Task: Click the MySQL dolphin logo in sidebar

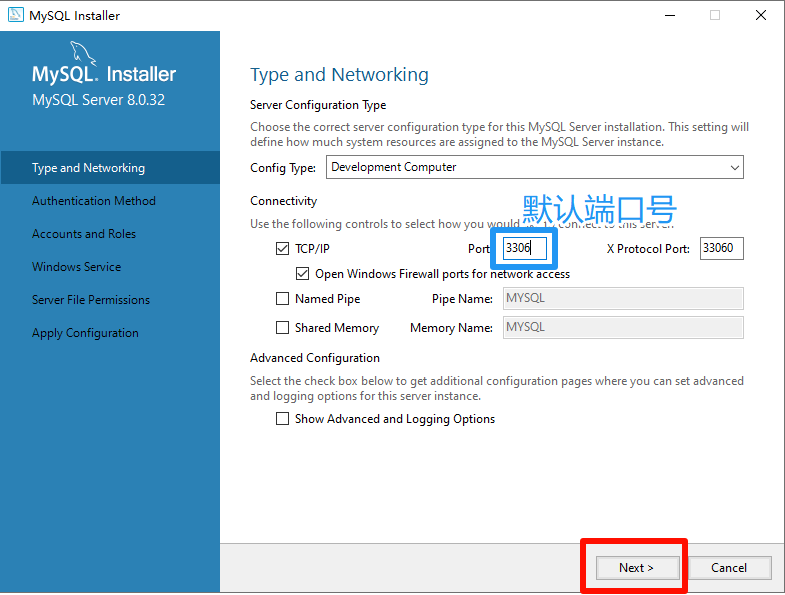Action: 83,53
